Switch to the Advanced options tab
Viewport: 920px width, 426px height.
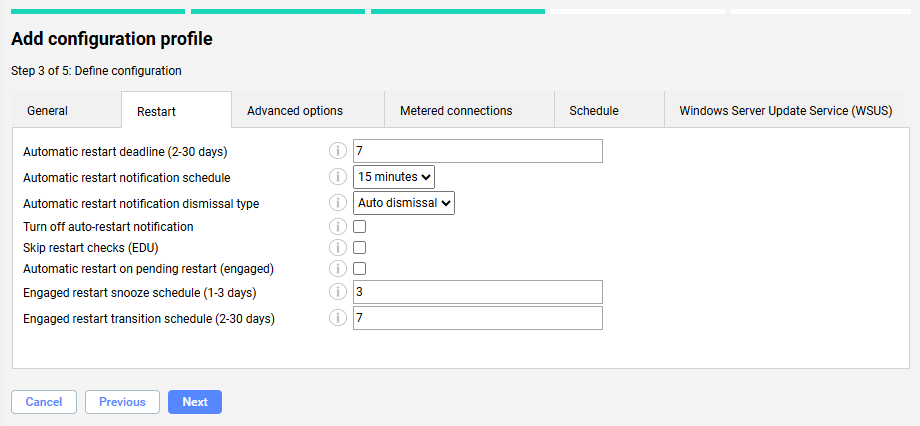tap(295, 111)
